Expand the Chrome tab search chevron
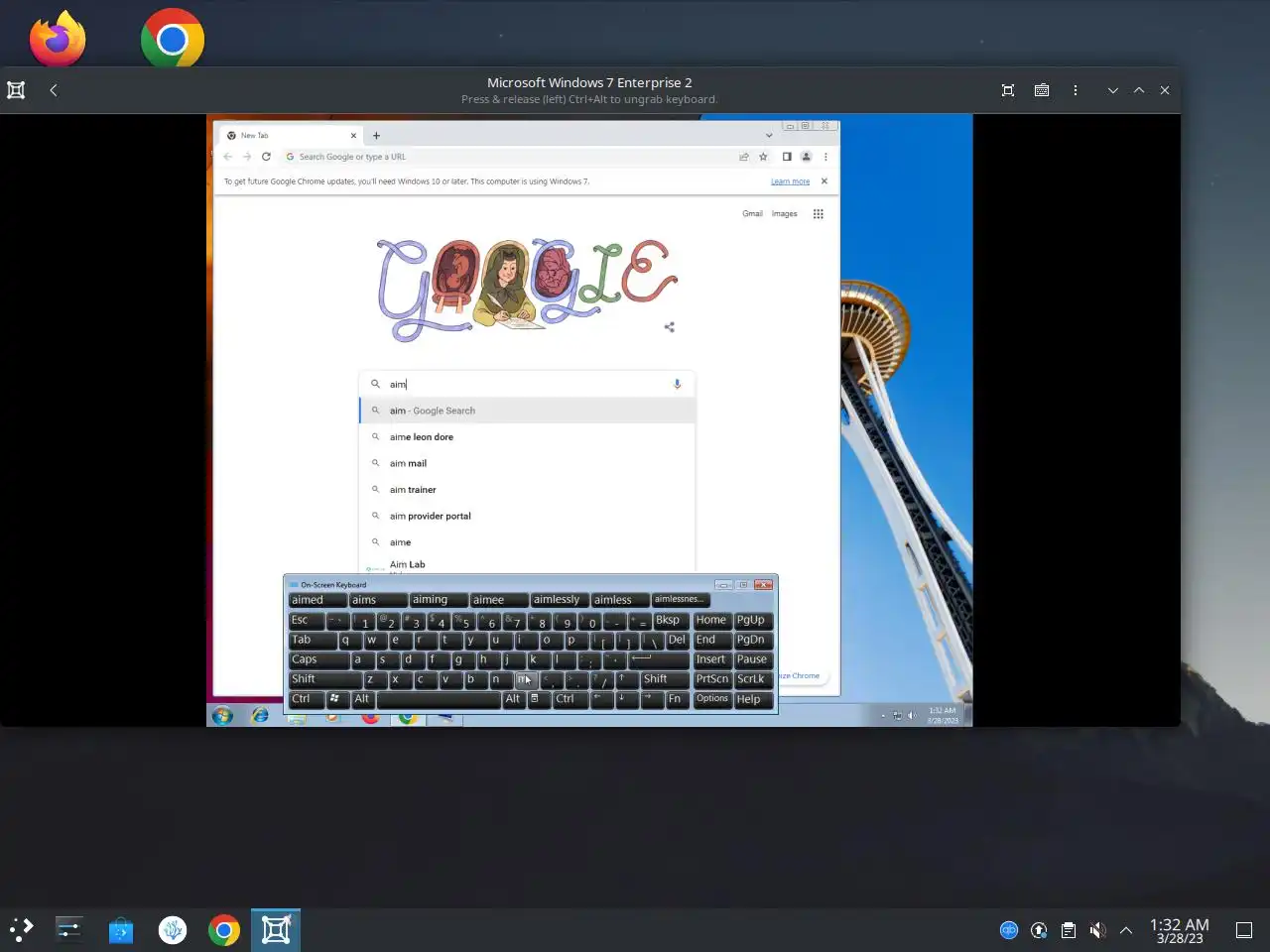The width and height of the screenshot is (1270, 952). click(769, 136)
